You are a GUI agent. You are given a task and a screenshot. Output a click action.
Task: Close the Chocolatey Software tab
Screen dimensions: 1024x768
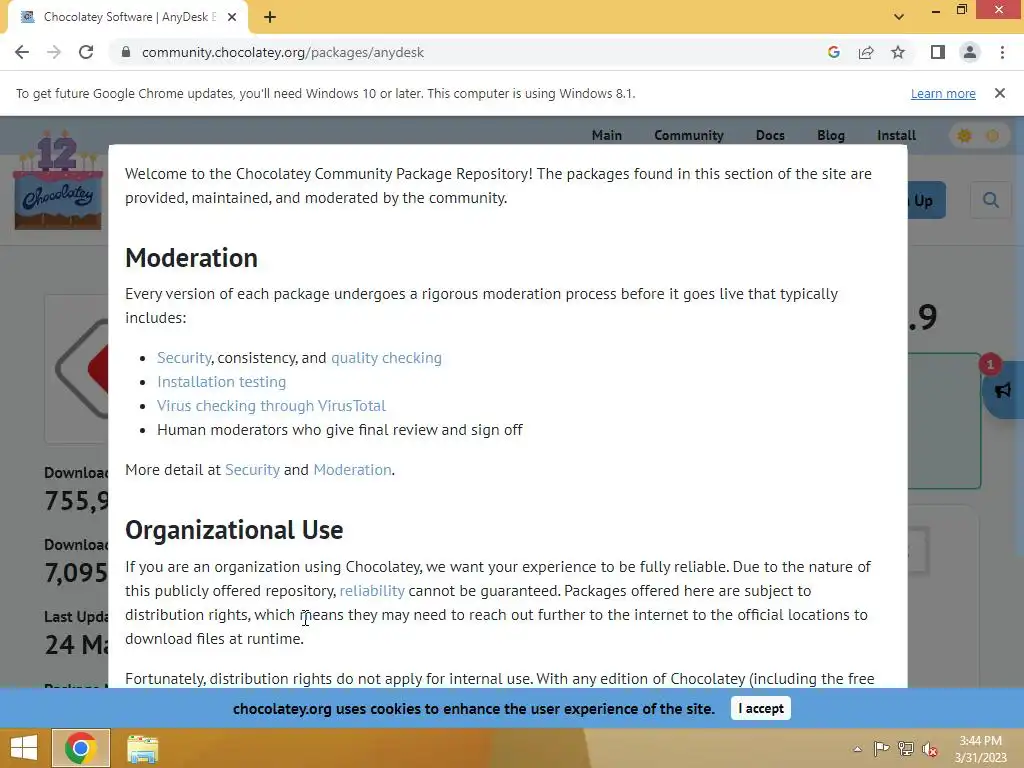click(232, 17)
